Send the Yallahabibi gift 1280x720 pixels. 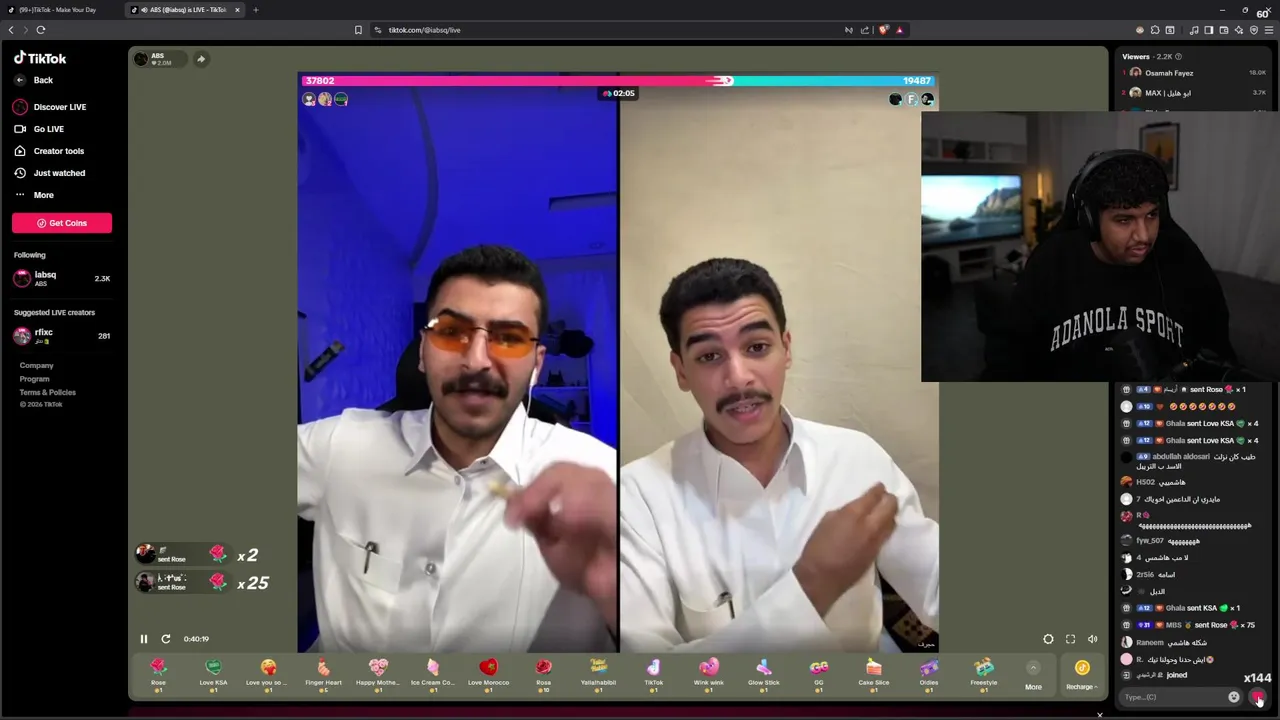[x=598, y=674]
